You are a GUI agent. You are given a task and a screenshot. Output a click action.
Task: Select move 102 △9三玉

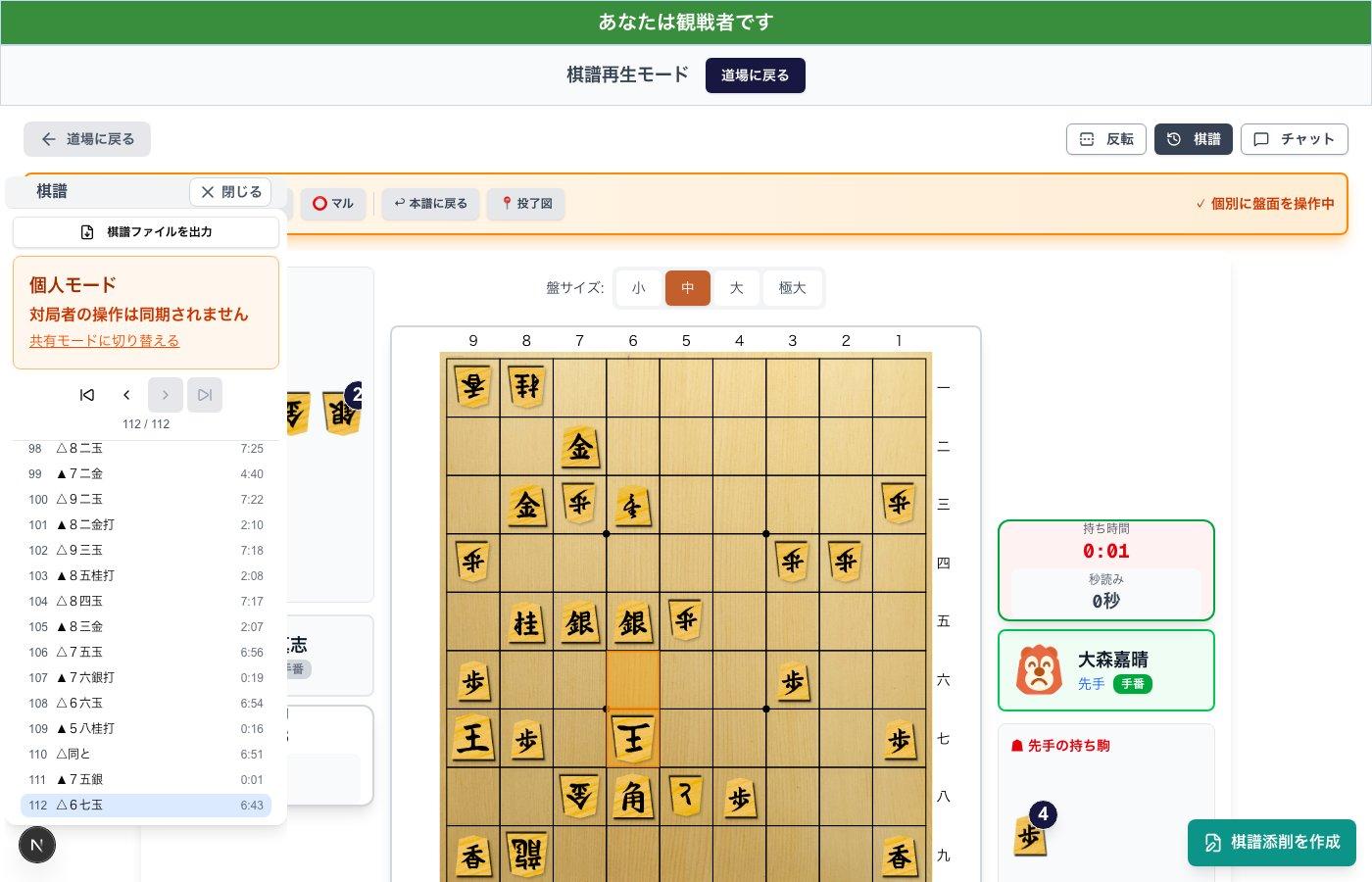pyautogui.click(x=146, y=551)
